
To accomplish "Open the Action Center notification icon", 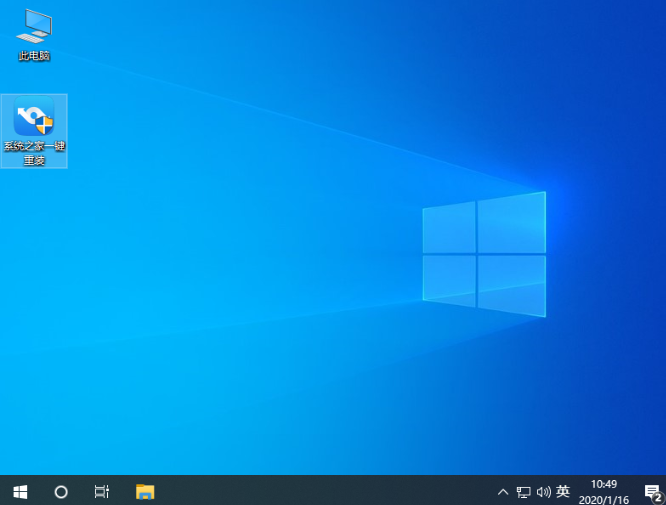I will [x=652, y=492].
